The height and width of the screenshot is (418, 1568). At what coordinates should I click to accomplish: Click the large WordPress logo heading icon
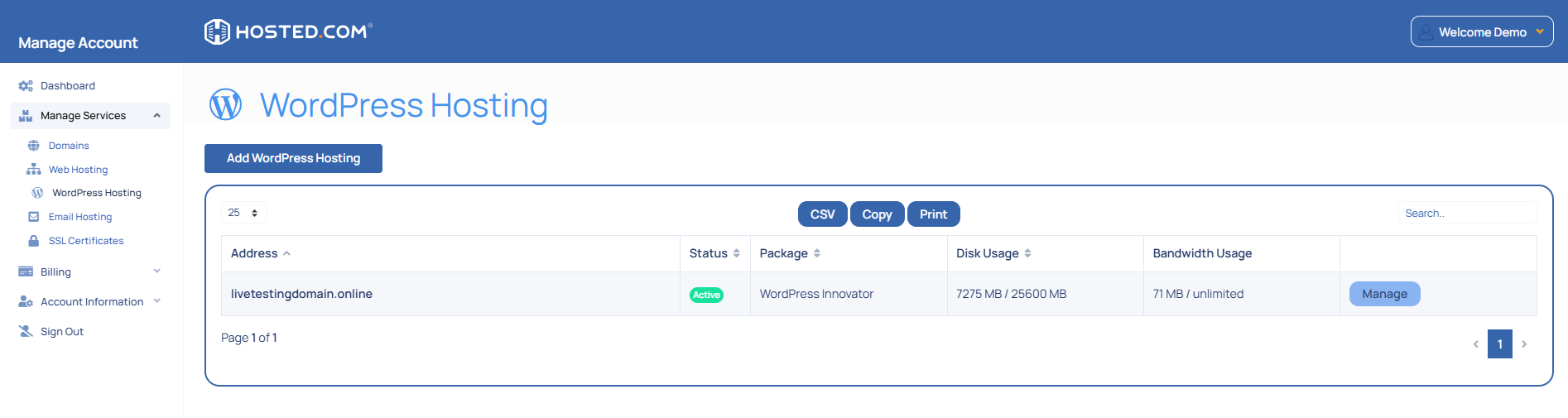click(x=225, y=105)
